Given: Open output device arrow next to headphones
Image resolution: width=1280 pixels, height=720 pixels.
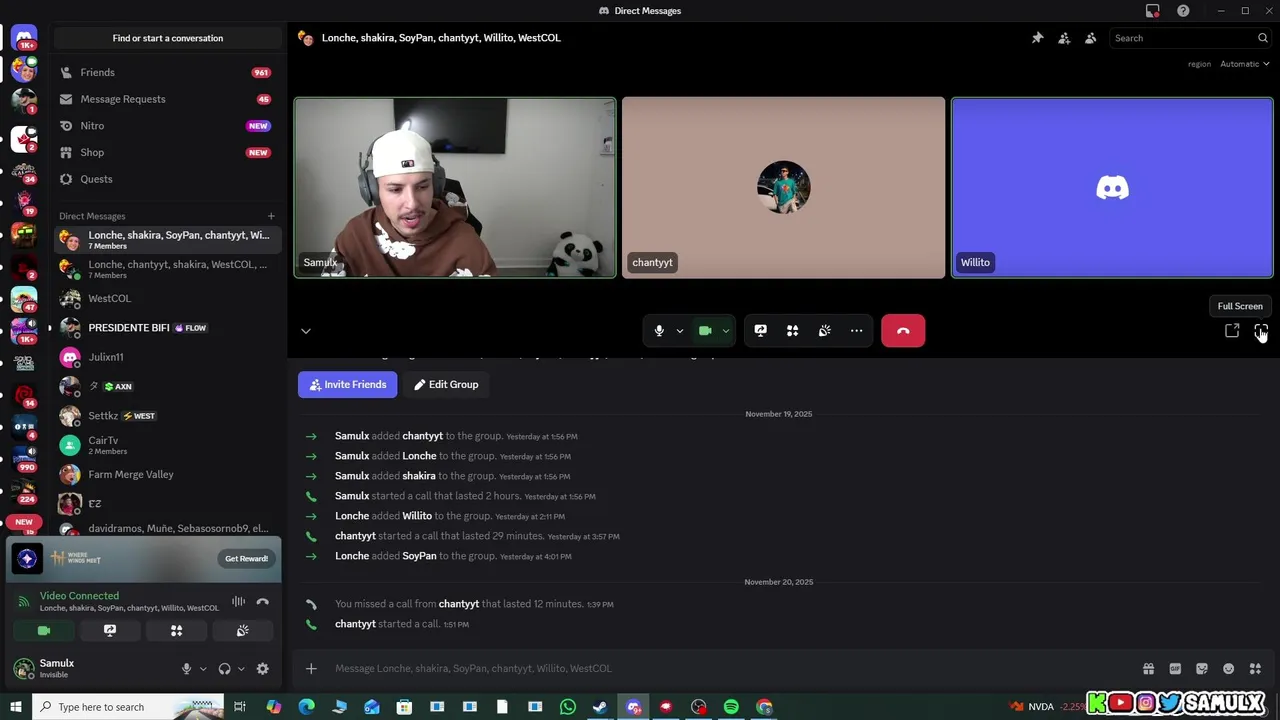Looking at the screenshot, I should pos(241,669).
